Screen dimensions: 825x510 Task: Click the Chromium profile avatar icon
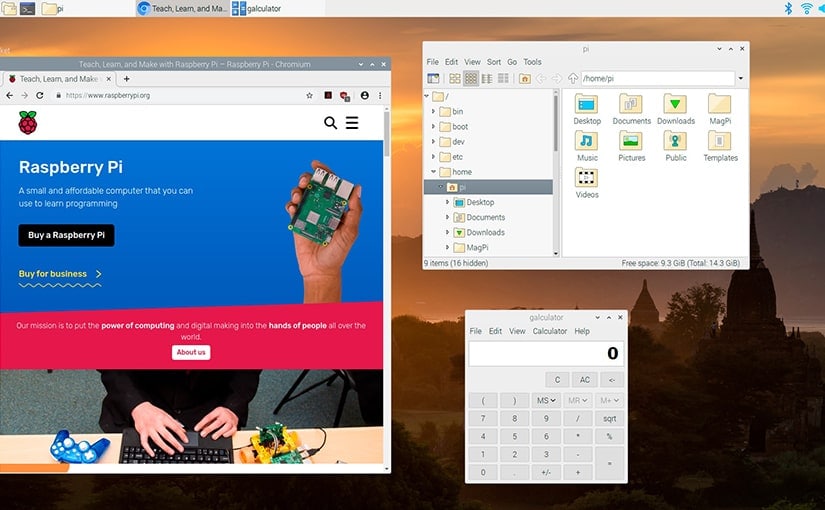(x=365, y=95)
